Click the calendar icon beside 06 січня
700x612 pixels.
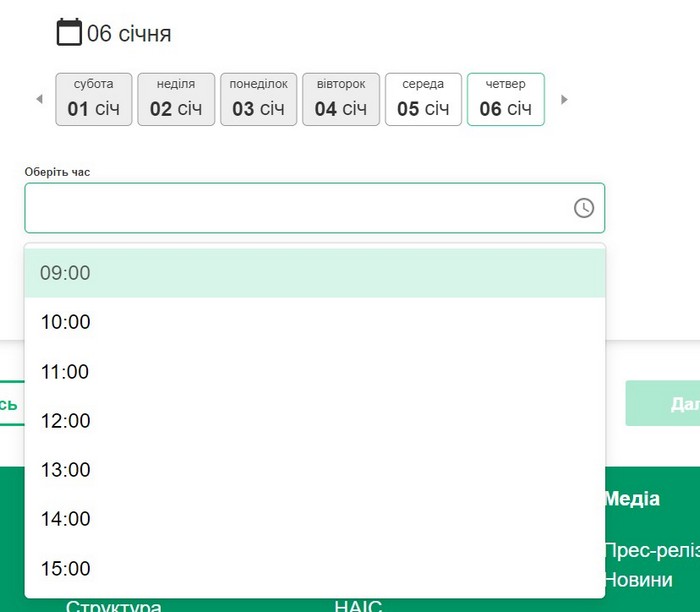pos(69,33)
